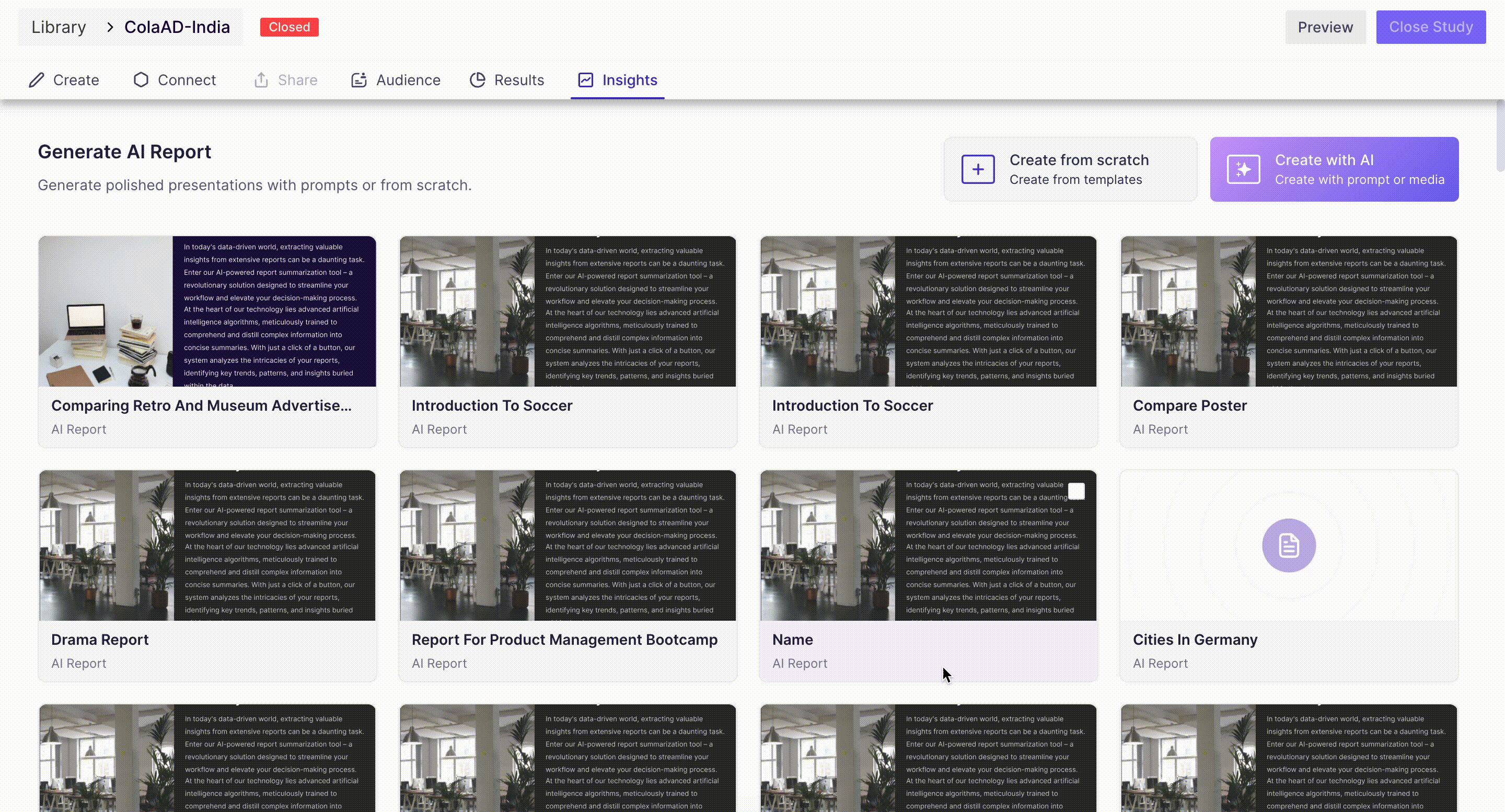Click the breadcrumb chevron after Library
The image size is (1505, 812).
point(110,28)
